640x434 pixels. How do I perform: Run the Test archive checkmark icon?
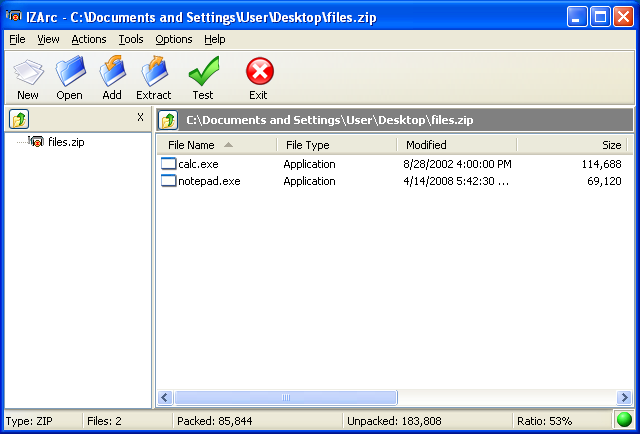(203, 75)
